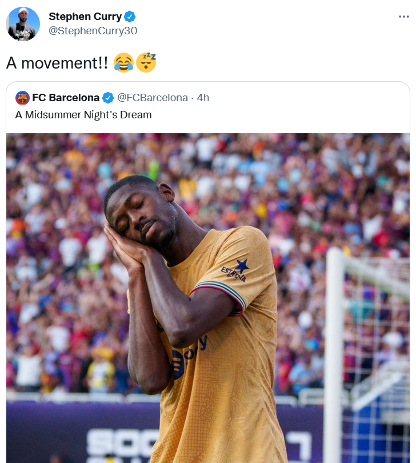Image resolution: width=416 pixels, height=463 pixels.
Task: Open the @FCBarcelona handle
Action: tap(153, 98)
